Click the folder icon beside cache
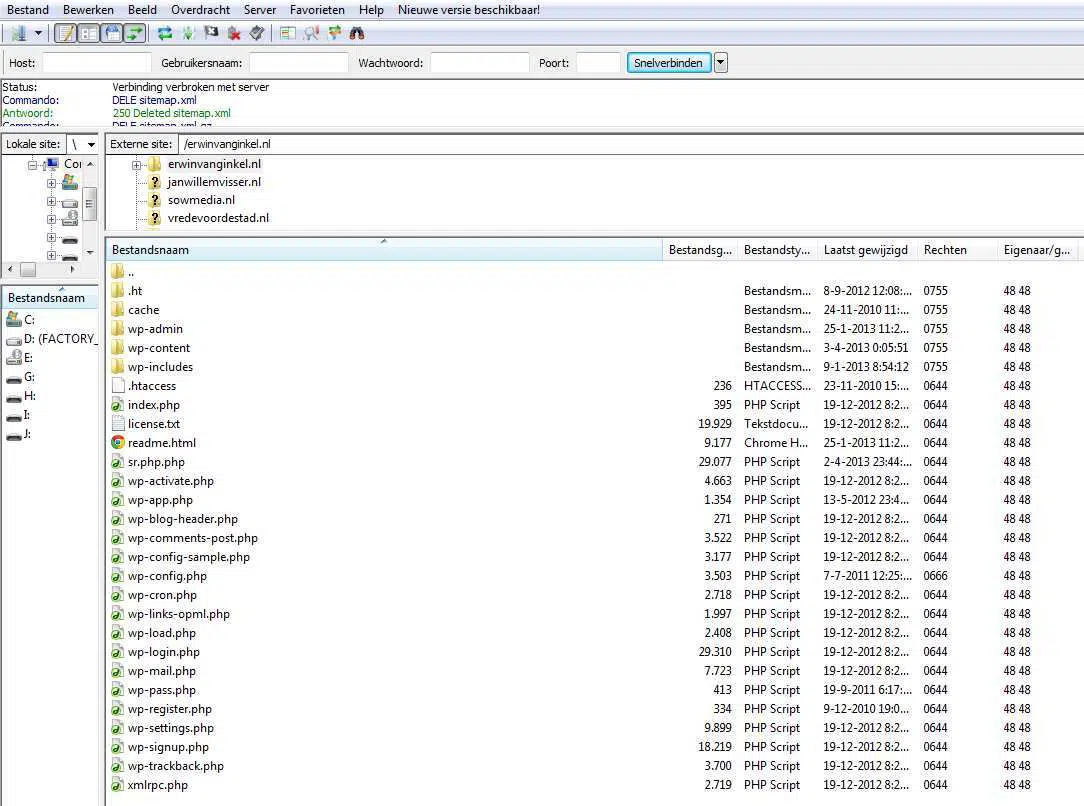The image size is (1084, 806). [118, 310]
